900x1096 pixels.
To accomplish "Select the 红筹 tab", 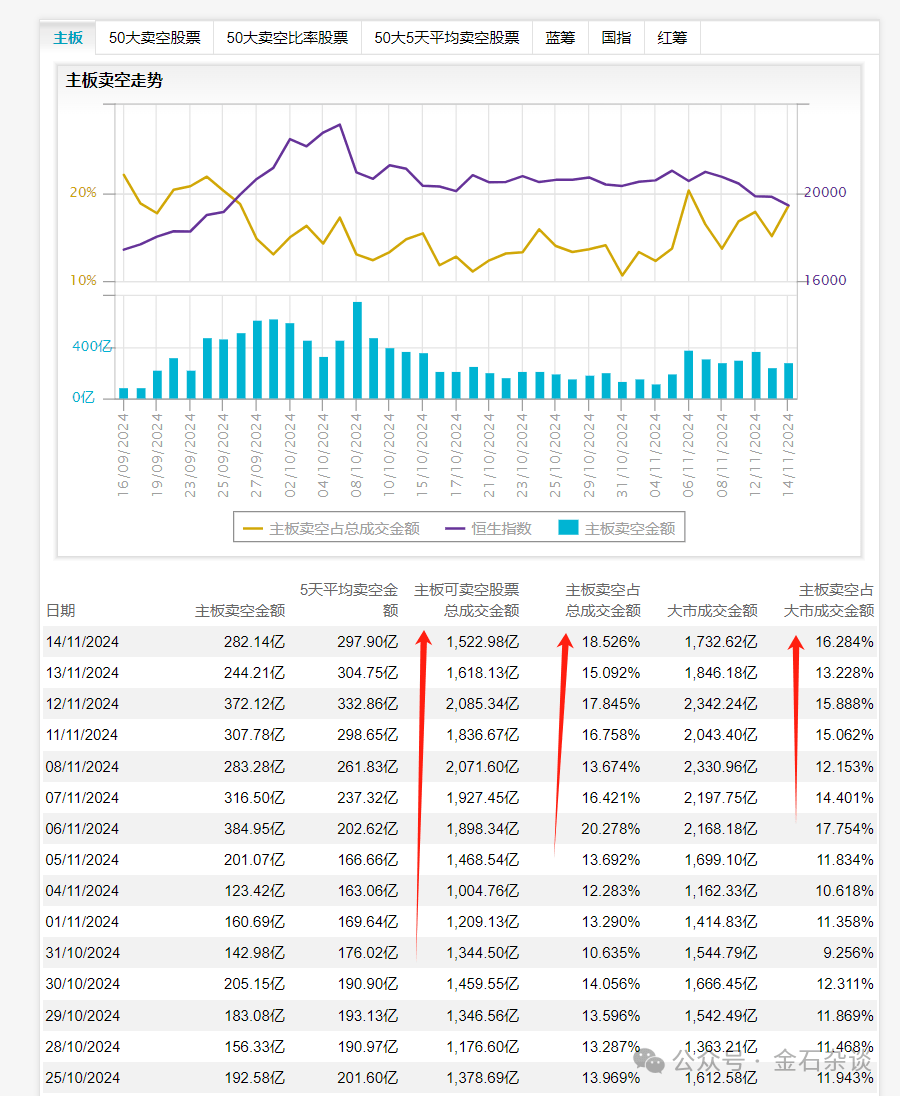I will [671, 36].
